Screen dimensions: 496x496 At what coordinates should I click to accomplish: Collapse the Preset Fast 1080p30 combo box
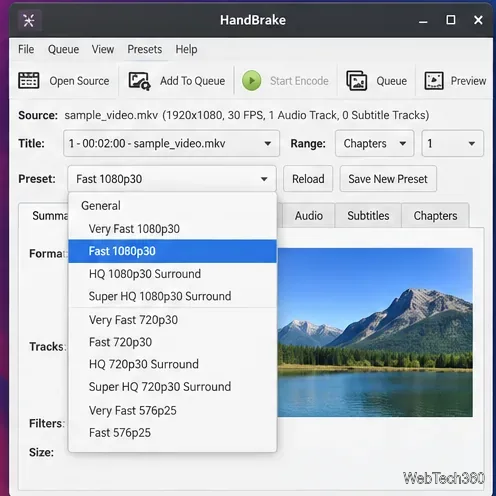click(x=172, y=179)
